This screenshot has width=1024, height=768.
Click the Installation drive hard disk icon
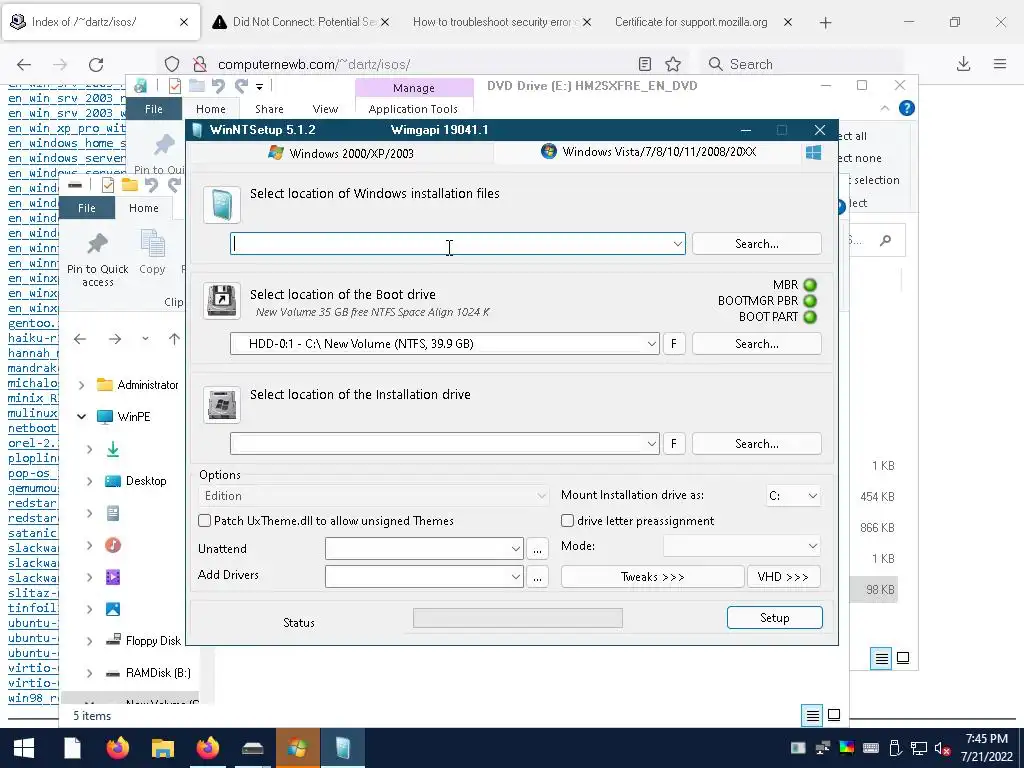point(222,405)
